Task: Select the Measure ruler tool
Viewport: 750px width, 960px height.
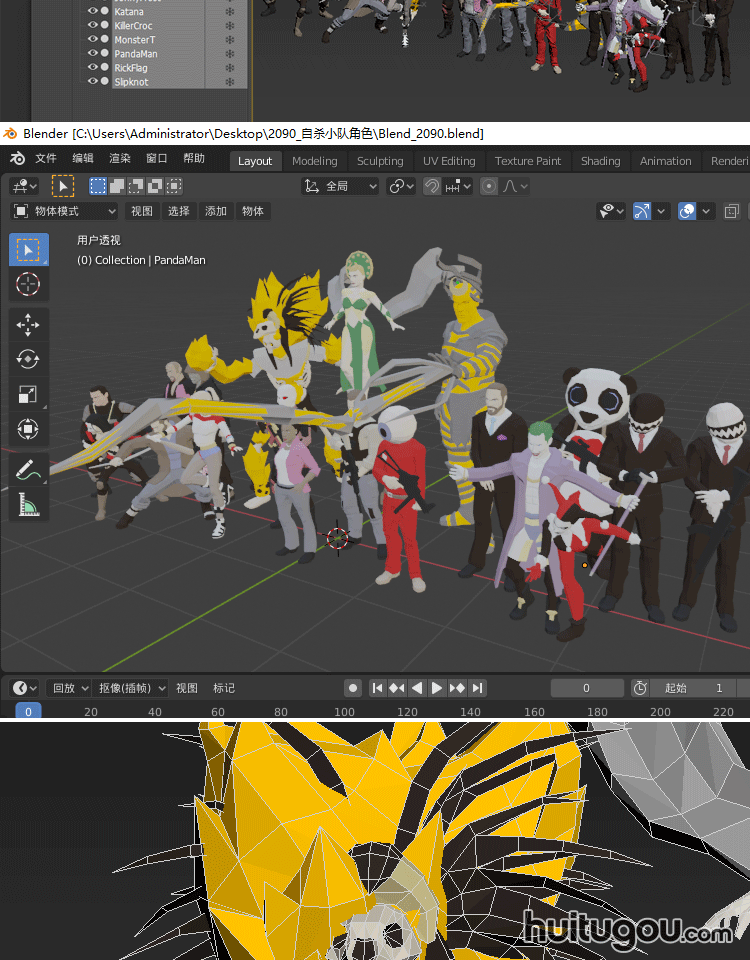Action: tap(28, 505)
